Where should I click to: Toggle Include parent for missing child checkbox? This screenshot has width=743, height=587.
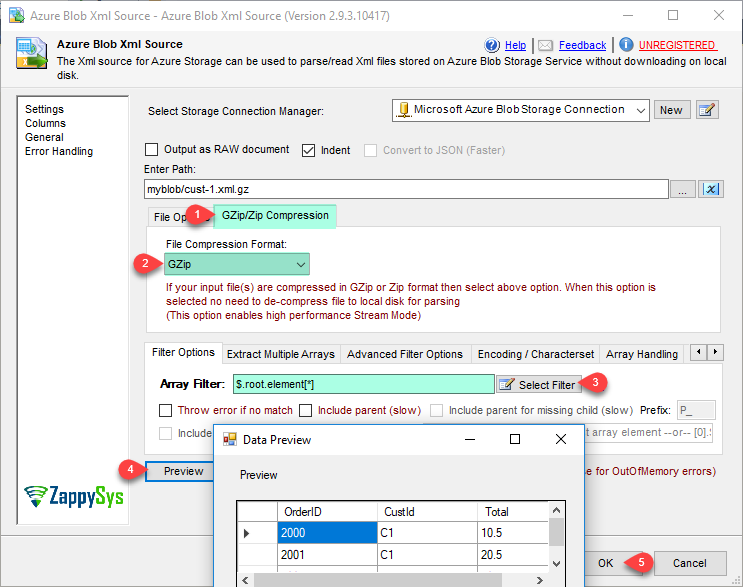[436, 410]
